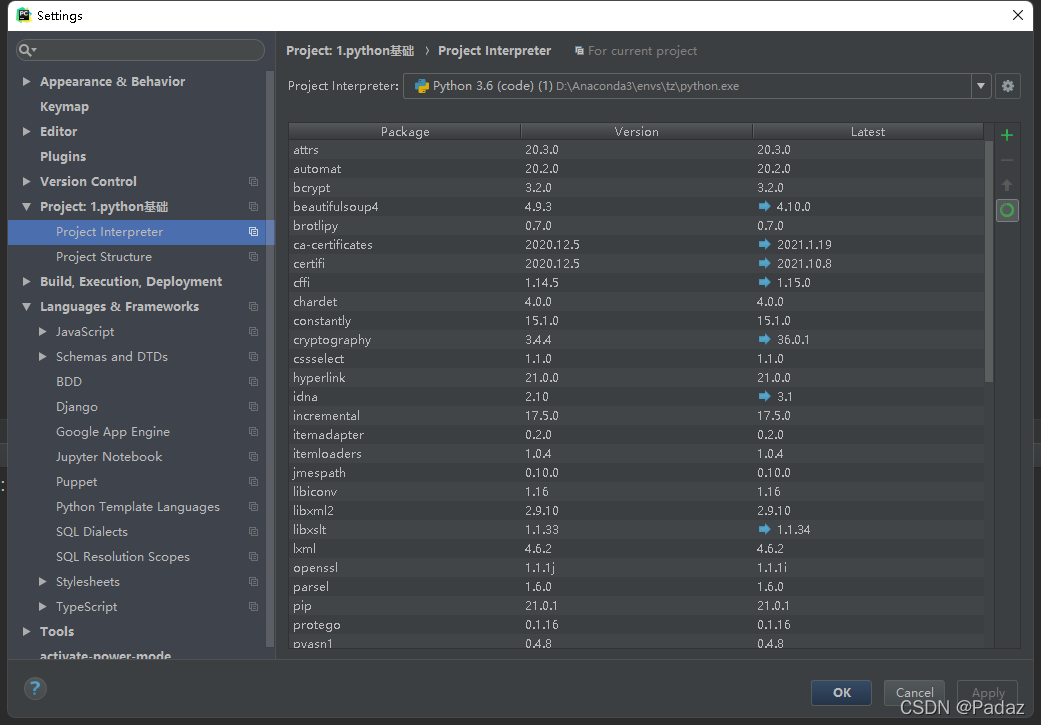Click the project-level icon beside Project Structure
Image resolution: width=1041 pixels, height=725 pixels.
point(253,256)
